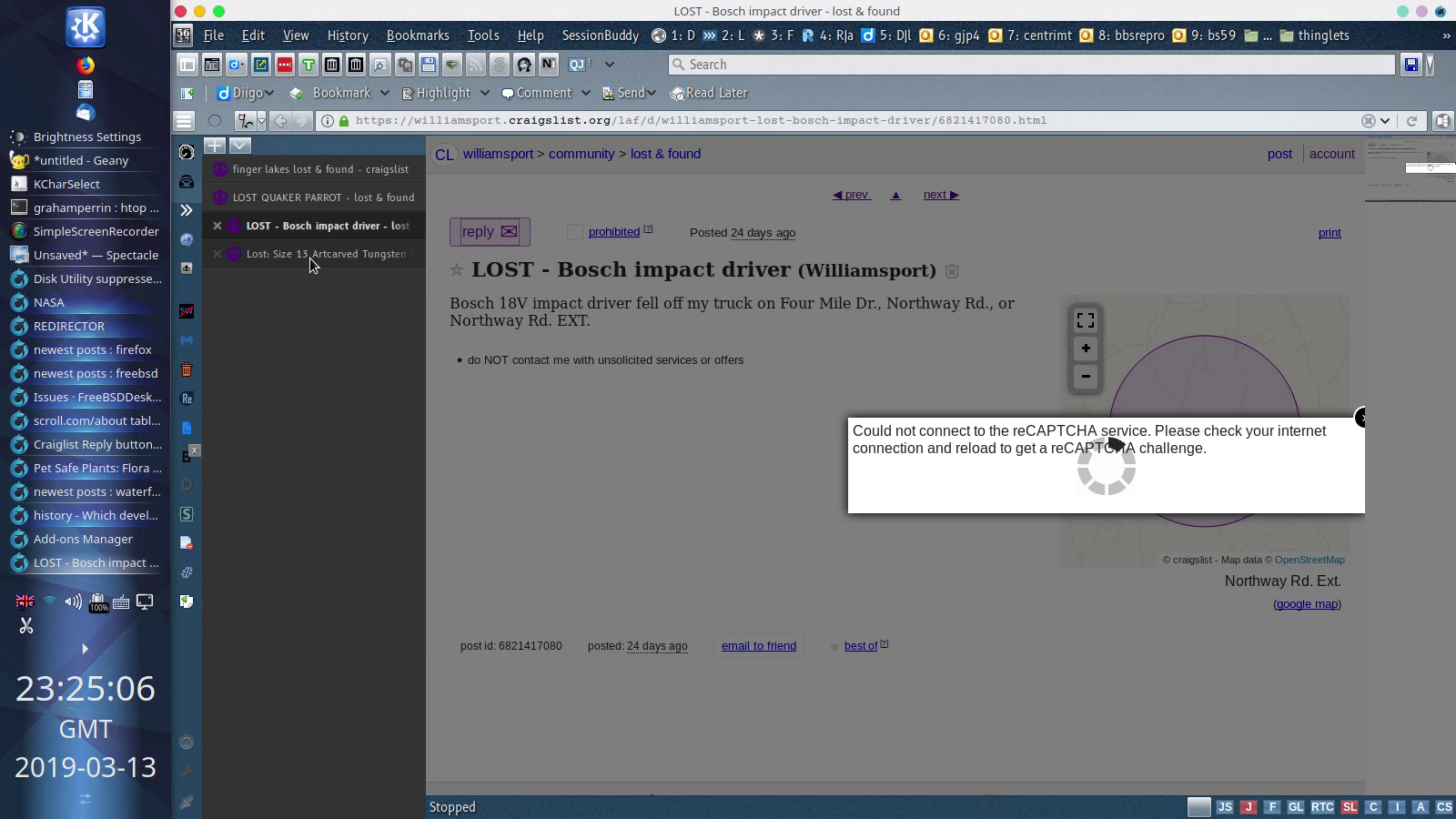Click the orange trash bin sidebar icon
The image size is (1456, 819).
coord(187,369)
